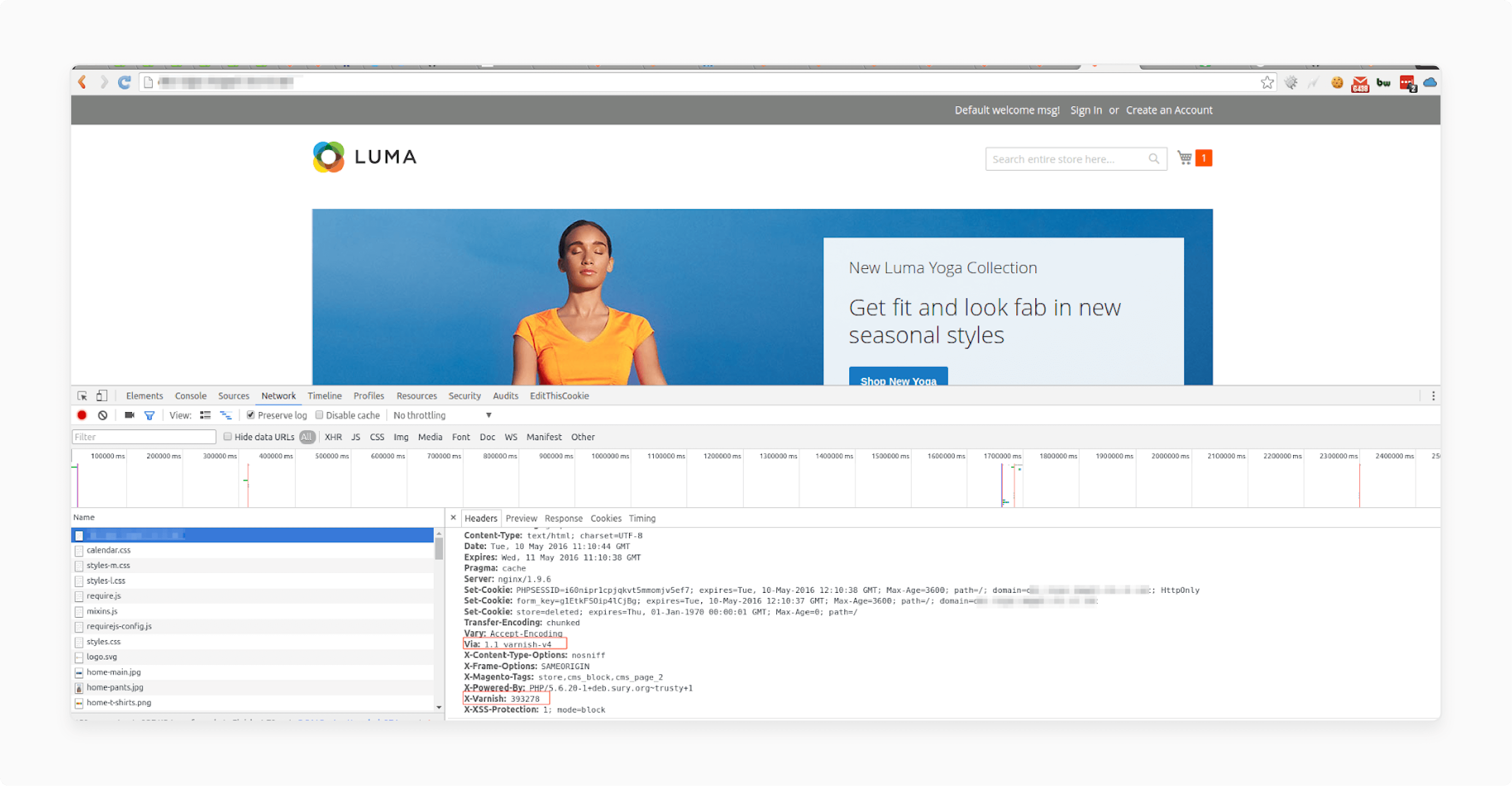This screenshot has width=1512, height=786.
Task: Activate the inspect element picker icon
Action: click(x=82, y=396)
